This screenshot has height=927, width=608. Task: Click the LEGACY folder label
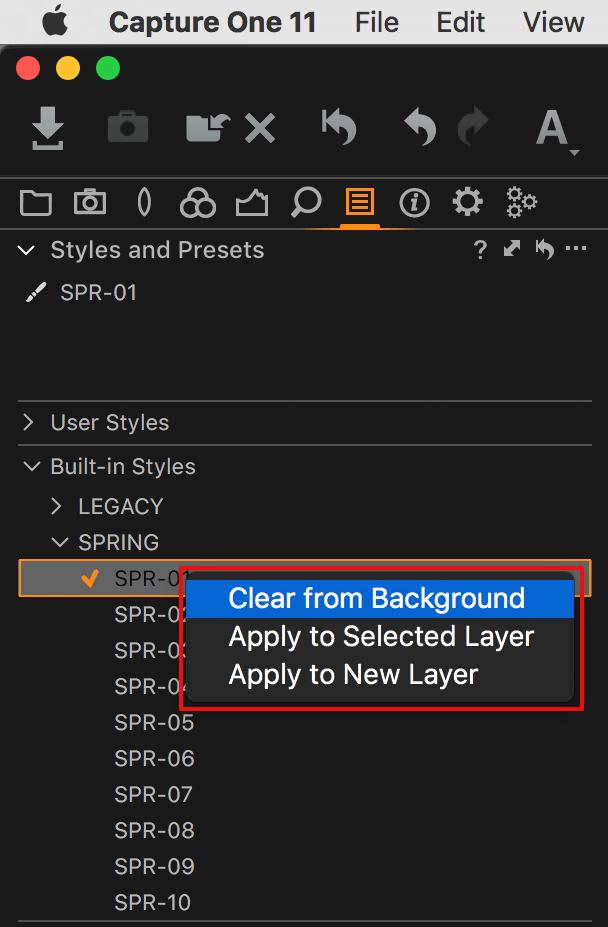121,507
